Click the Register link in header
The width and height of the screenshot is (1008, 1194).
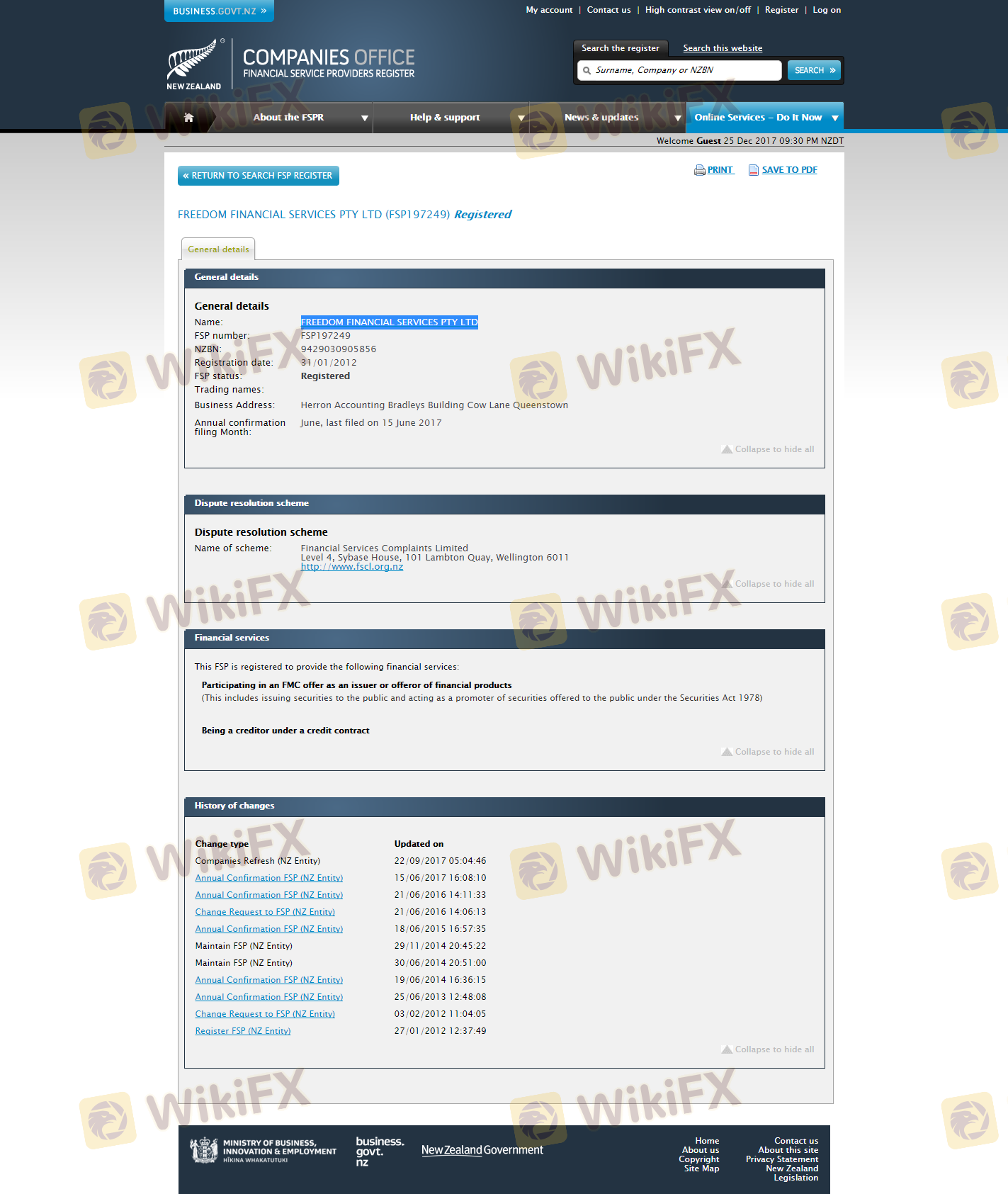pos(781,10)
